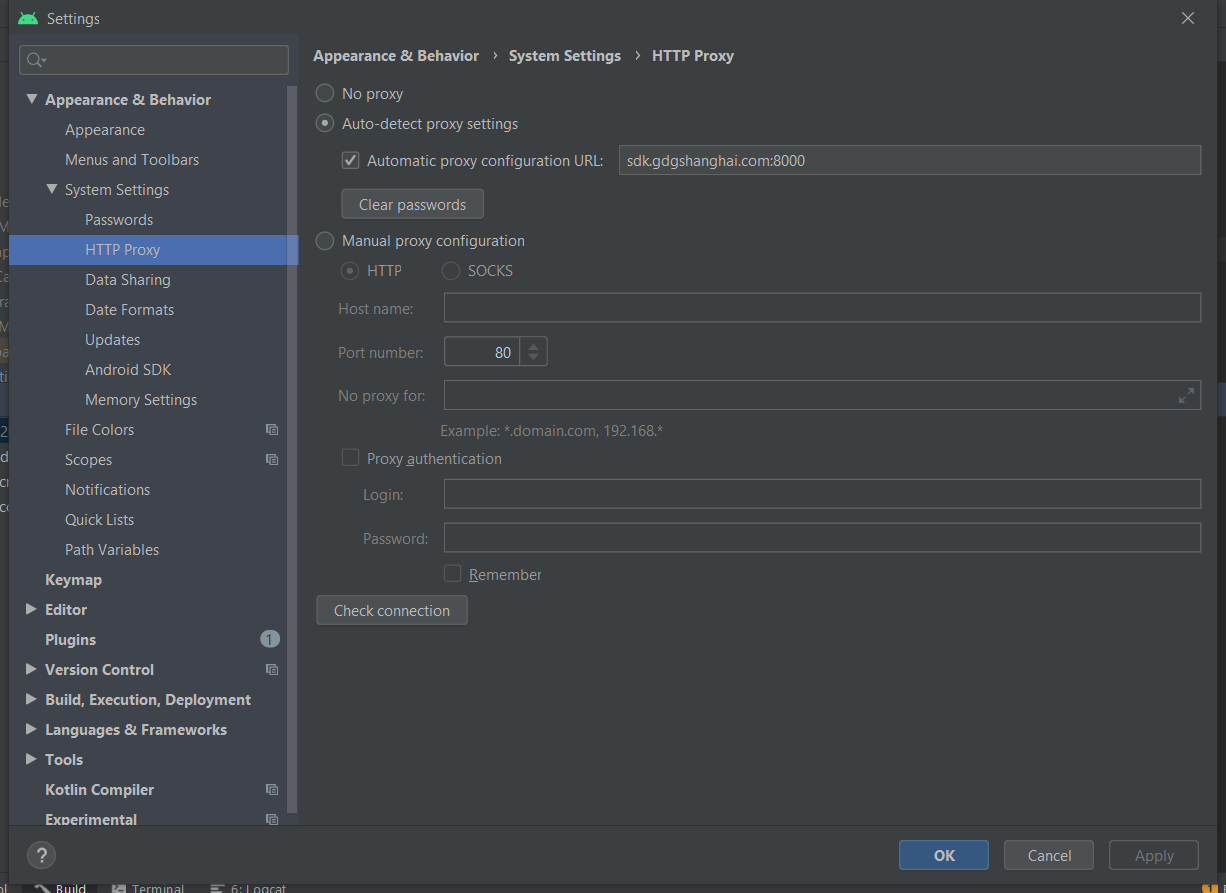The image size is (1226, 893).
Task: Open Notifications settings
Action: (108, 490)
